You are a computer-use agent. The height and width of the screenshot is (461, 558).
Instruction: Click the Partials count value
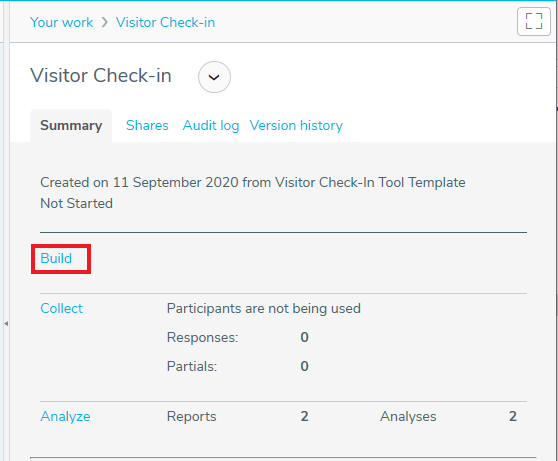pos(304,366)
